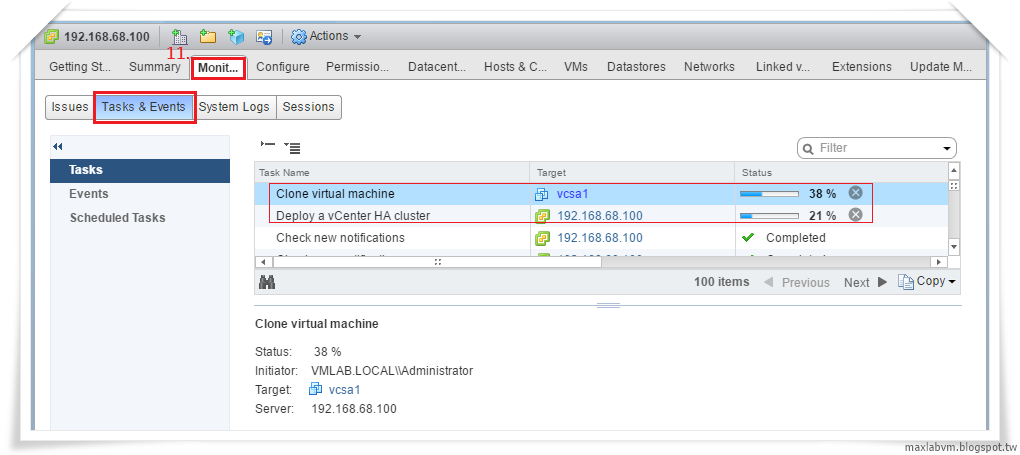Image resolution: width=1020 pixels, height=455 pixels.
Task: Open the Copy dropdown menu
Action: point(928,282)
